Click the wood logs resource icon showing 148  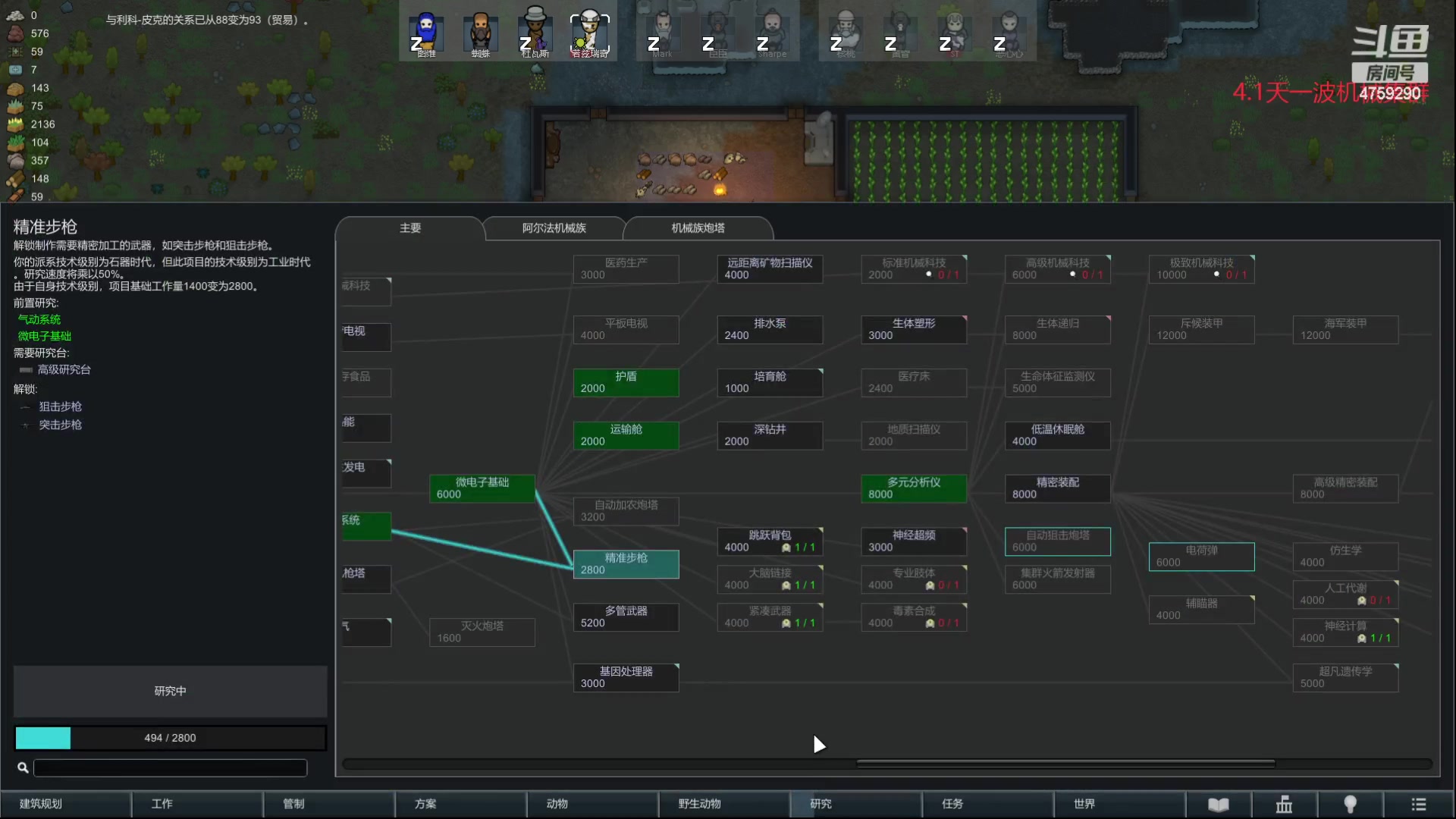tap(15, 179)
